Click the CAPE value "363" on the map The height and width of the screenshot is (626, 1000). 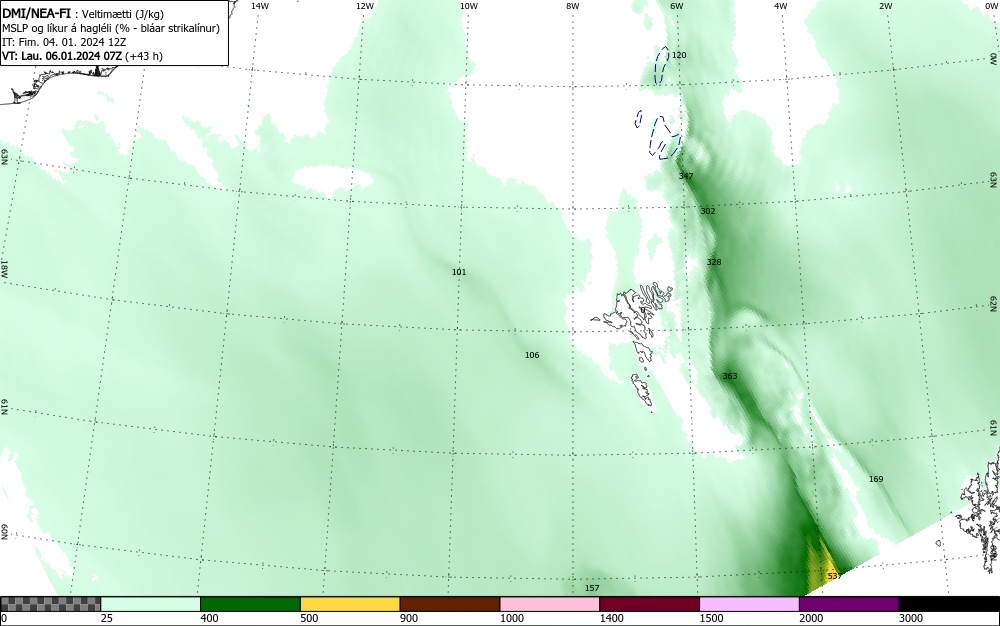coord(730,376)
